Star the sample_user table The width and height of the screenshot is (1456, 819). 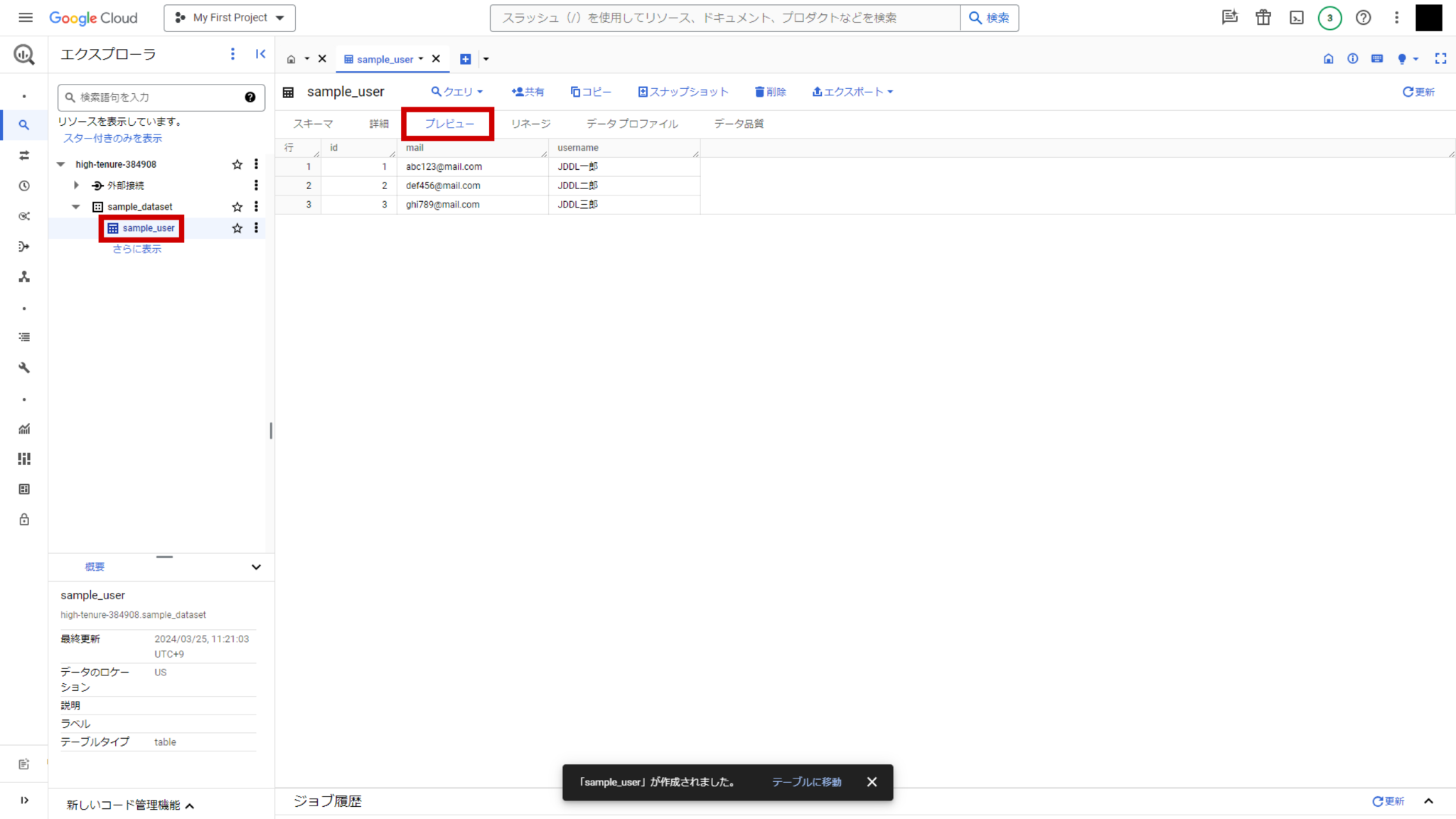[x=237, y=228]
